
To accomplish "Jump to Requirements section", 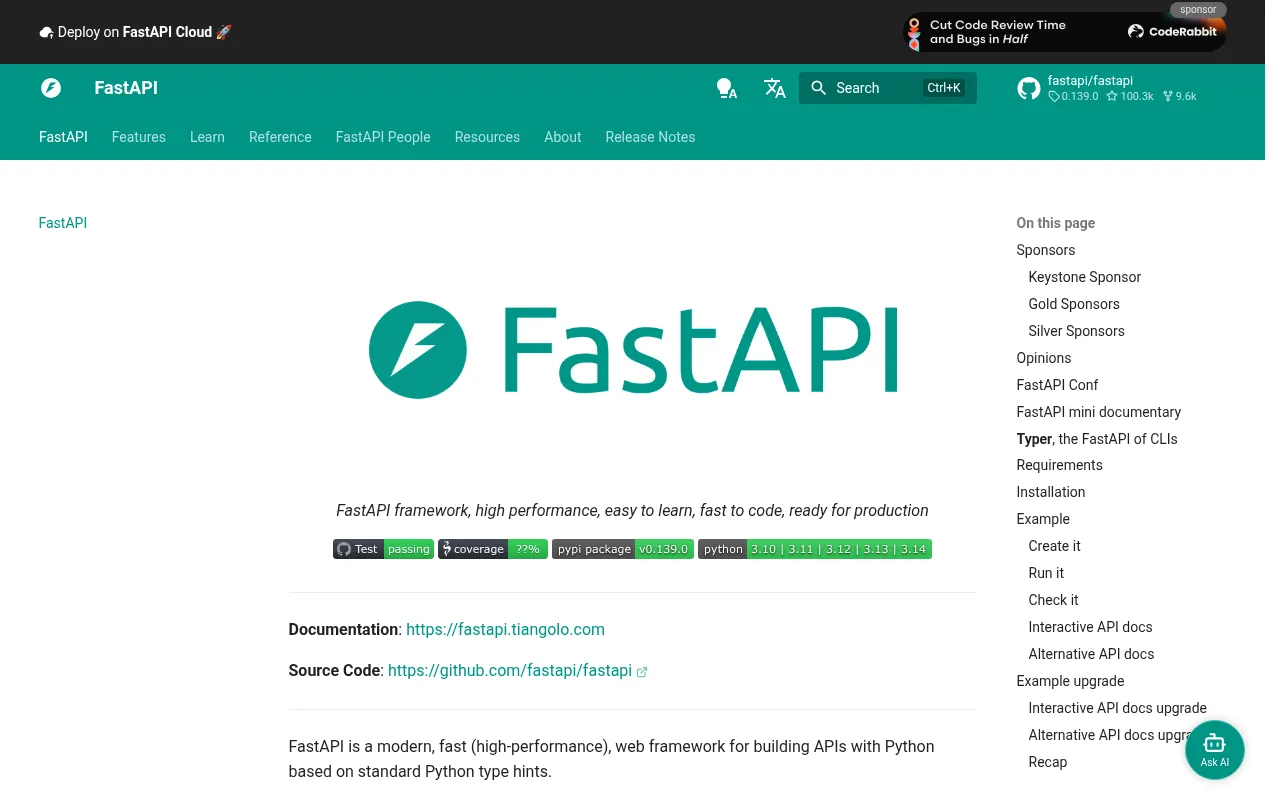I will click(x=1060, y=465).
